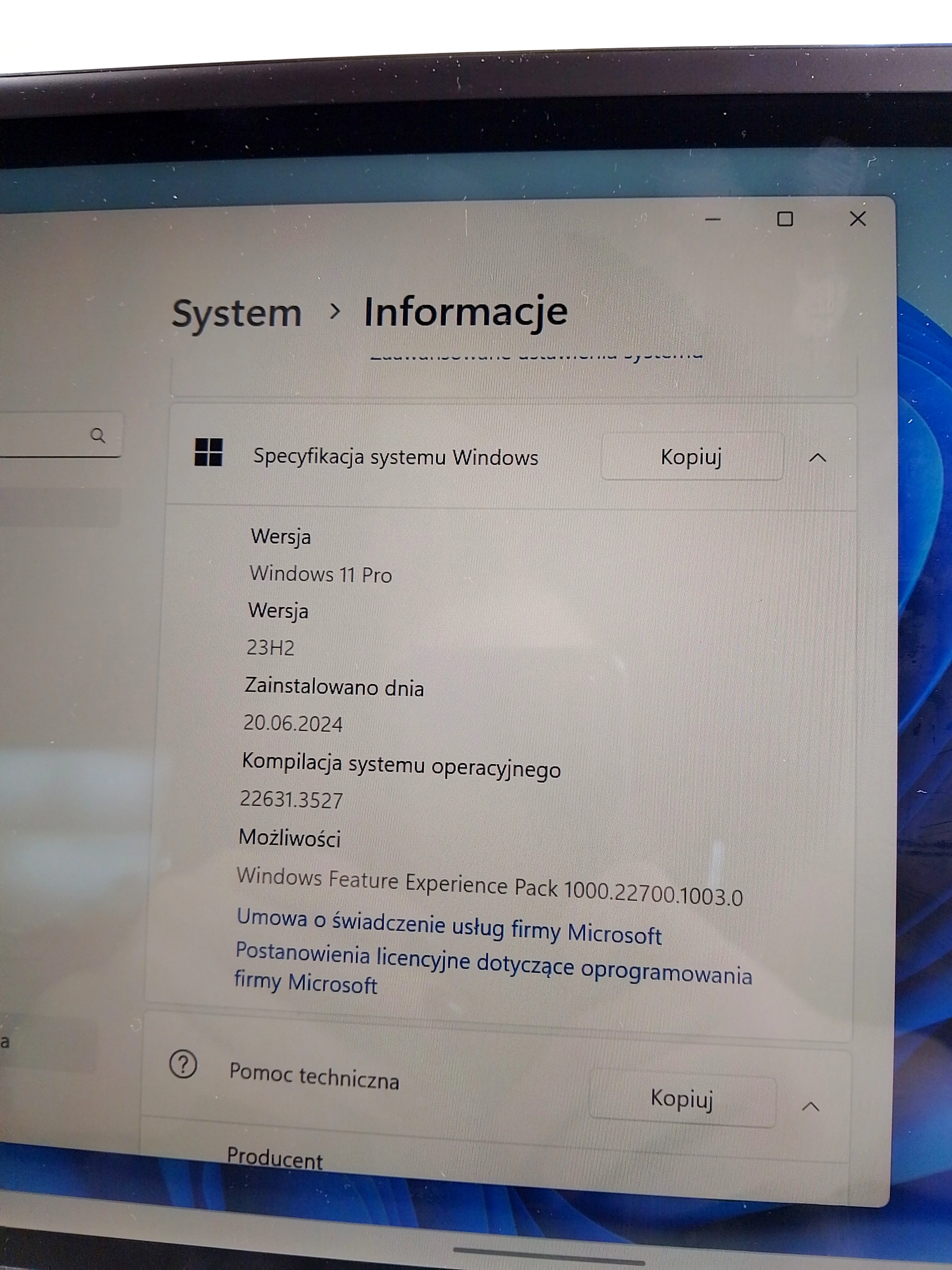Click the Informacje page heading
This screenshot has height=1270, width=952.
pos(466,313)
